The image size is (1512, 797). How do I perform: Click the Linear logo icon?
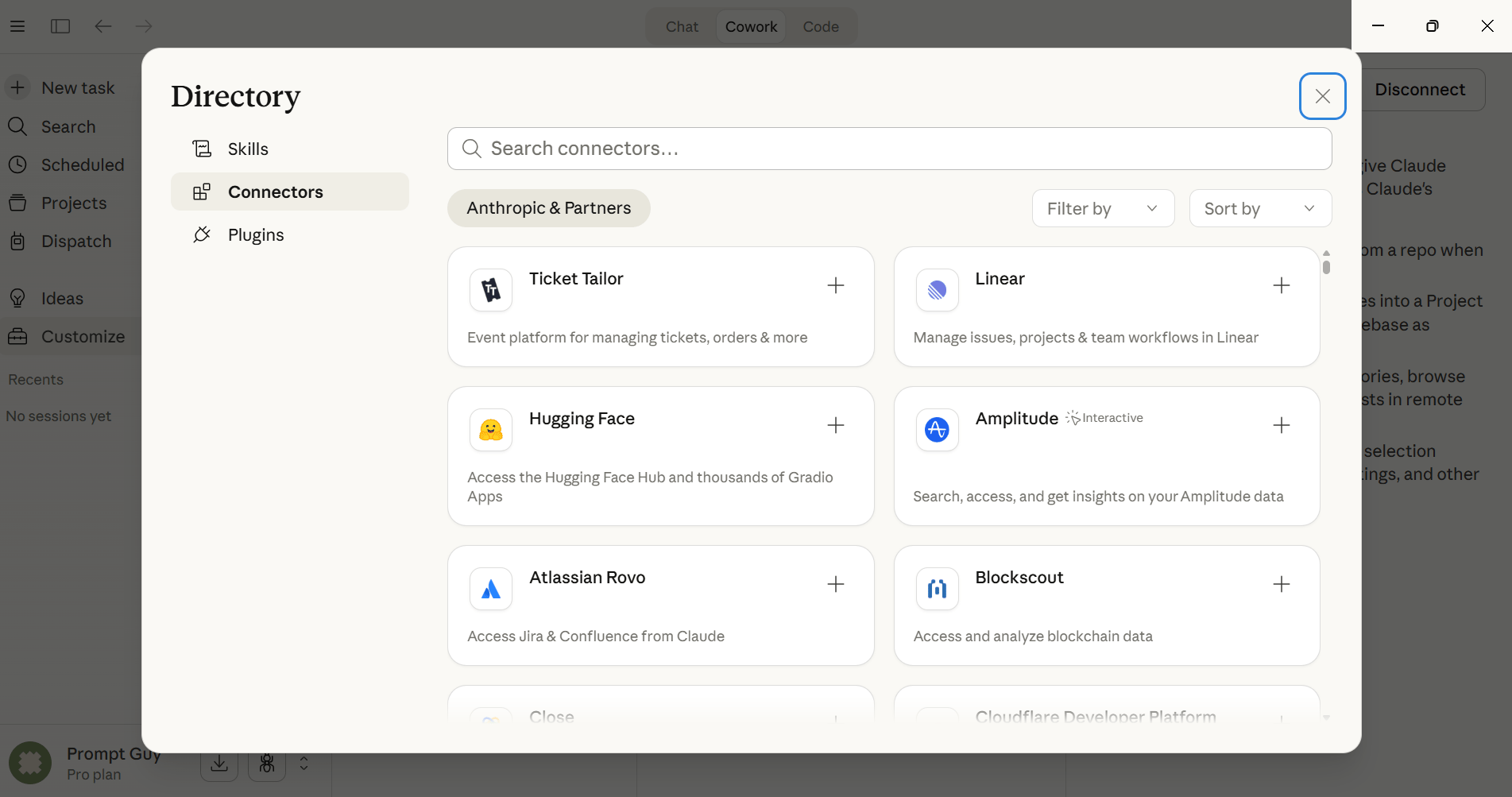point(938,290)
